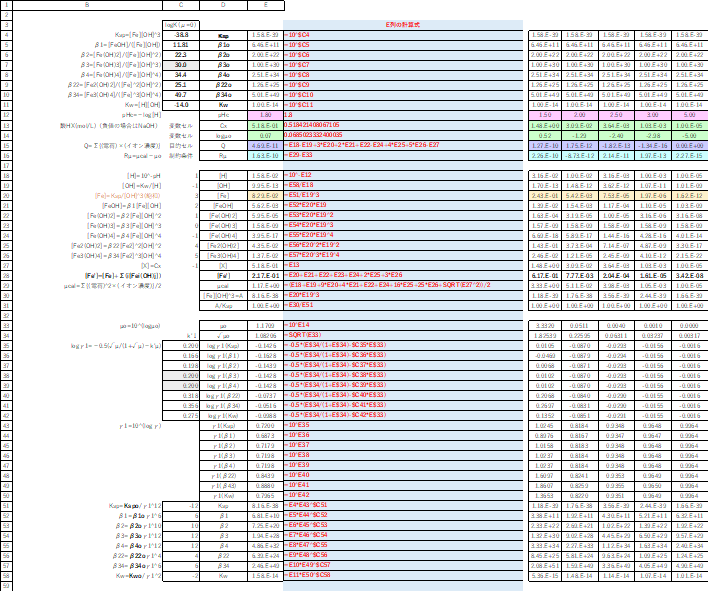
Task: Click the bold 6.17.E-01 cell
Action: 545,275
